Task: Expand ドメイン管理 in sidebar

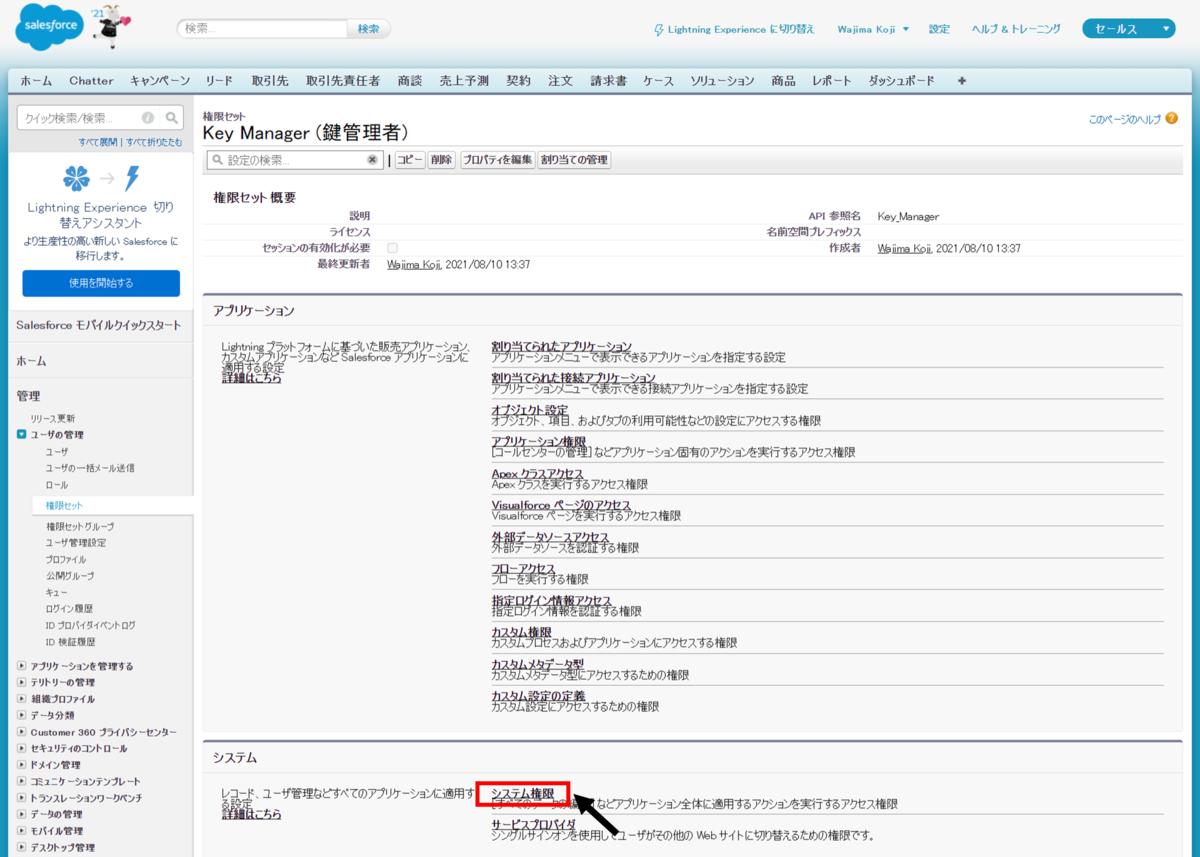Action: (x=22, y=765)
